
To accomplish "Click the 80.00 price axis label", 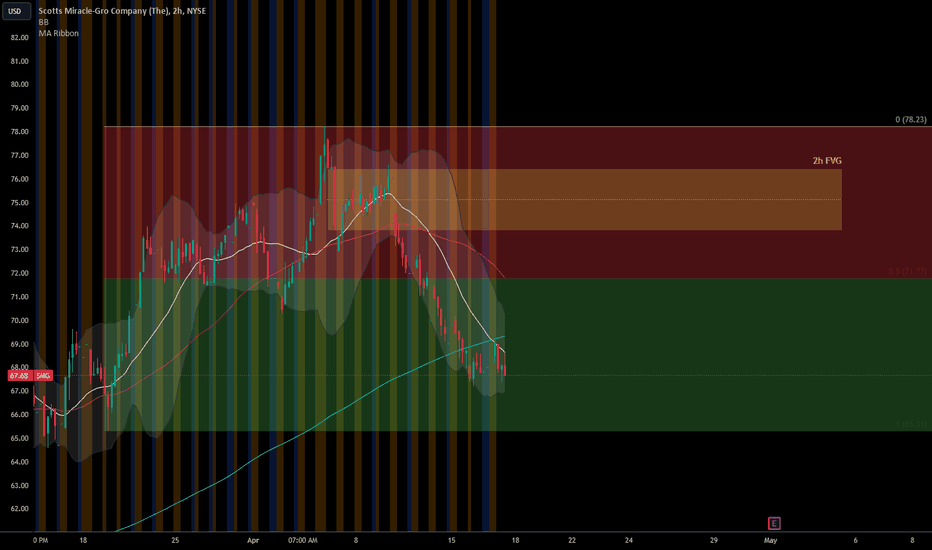I will click(20, 84).
